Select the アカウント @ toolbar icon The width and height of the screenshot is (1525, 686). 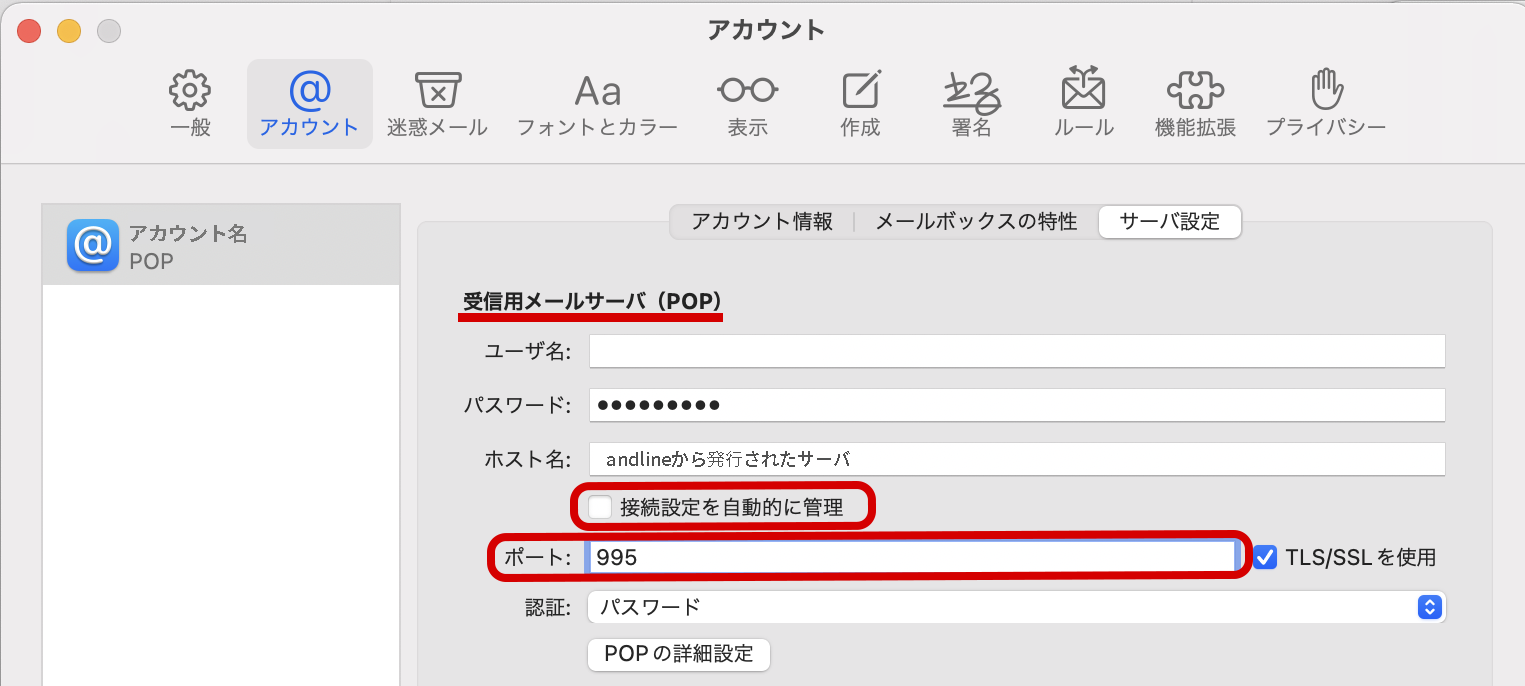click(x=309, y=92)
